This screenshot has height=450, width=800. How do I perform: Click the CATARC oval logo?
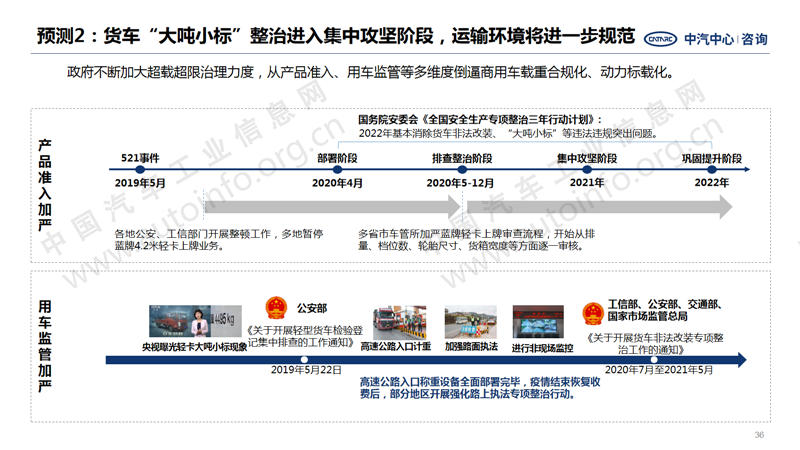(x=660, y=39)
